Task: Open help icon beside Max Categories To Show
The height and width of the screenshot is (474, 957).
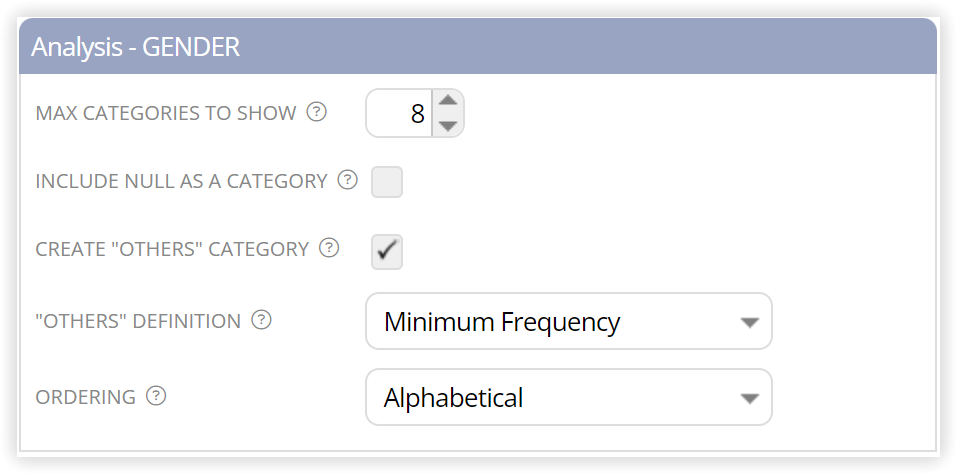Action: 317,112
